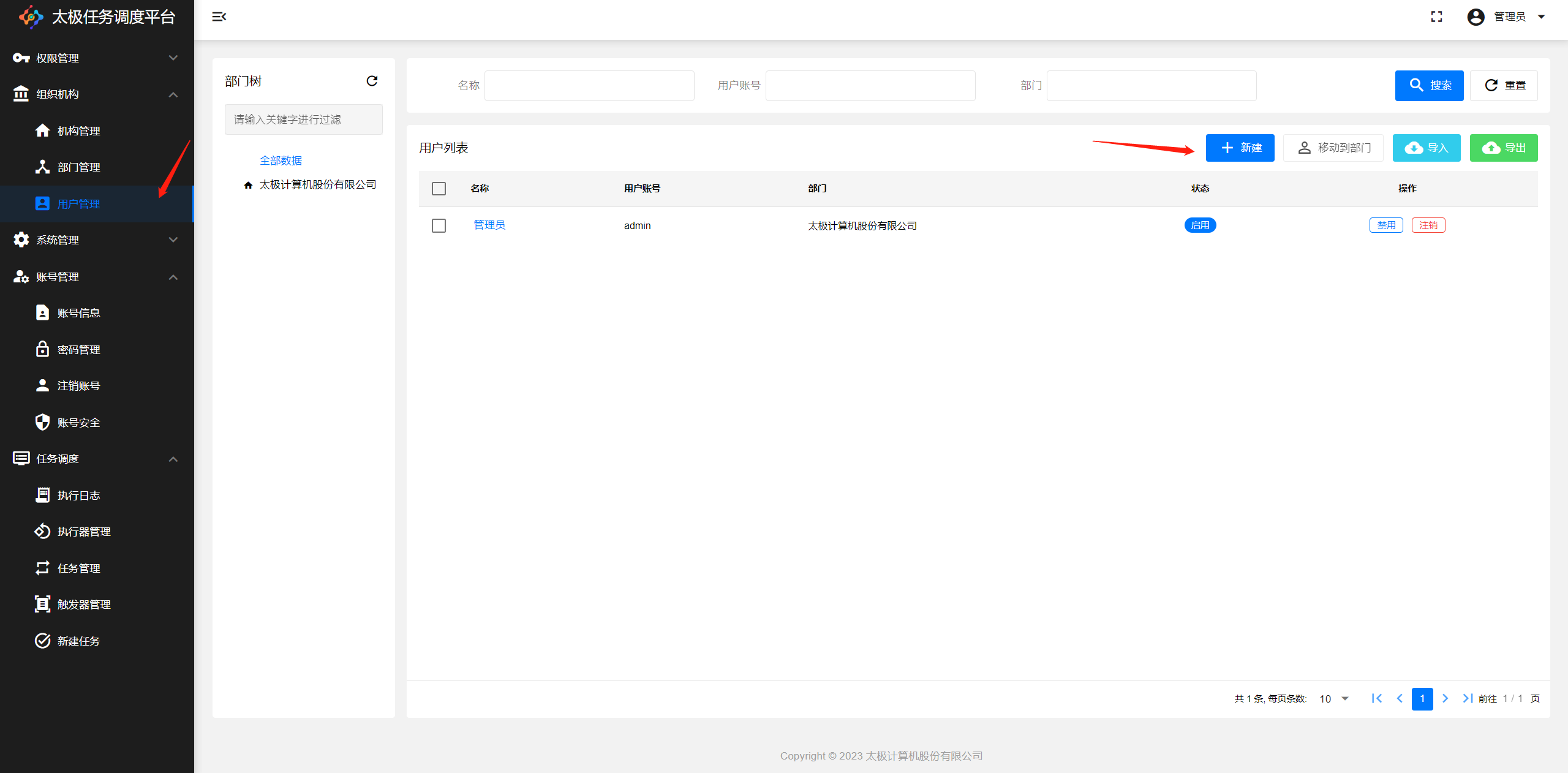Click the 搜索 search button

point(1429,85)
